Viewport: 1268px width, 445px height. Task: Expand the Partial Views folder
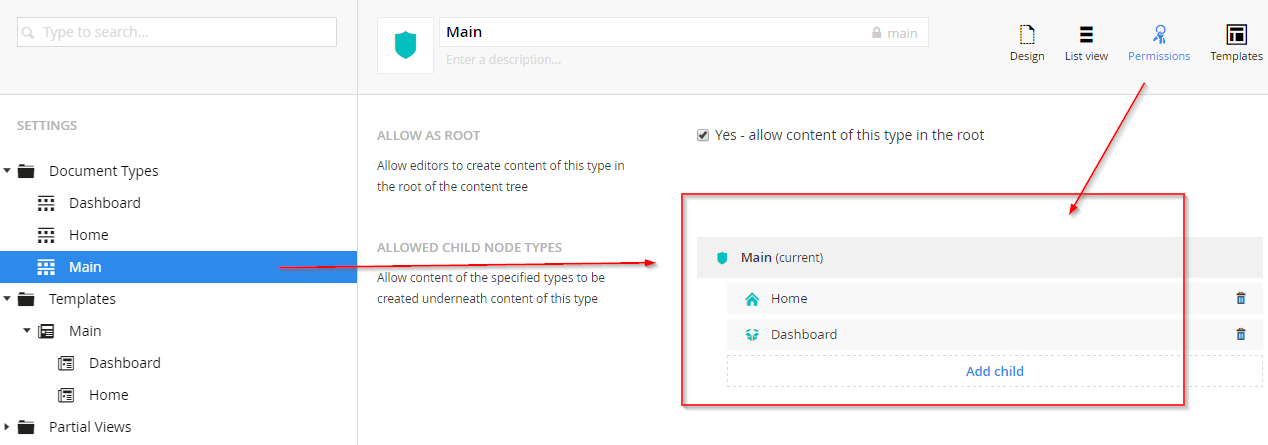7,427
